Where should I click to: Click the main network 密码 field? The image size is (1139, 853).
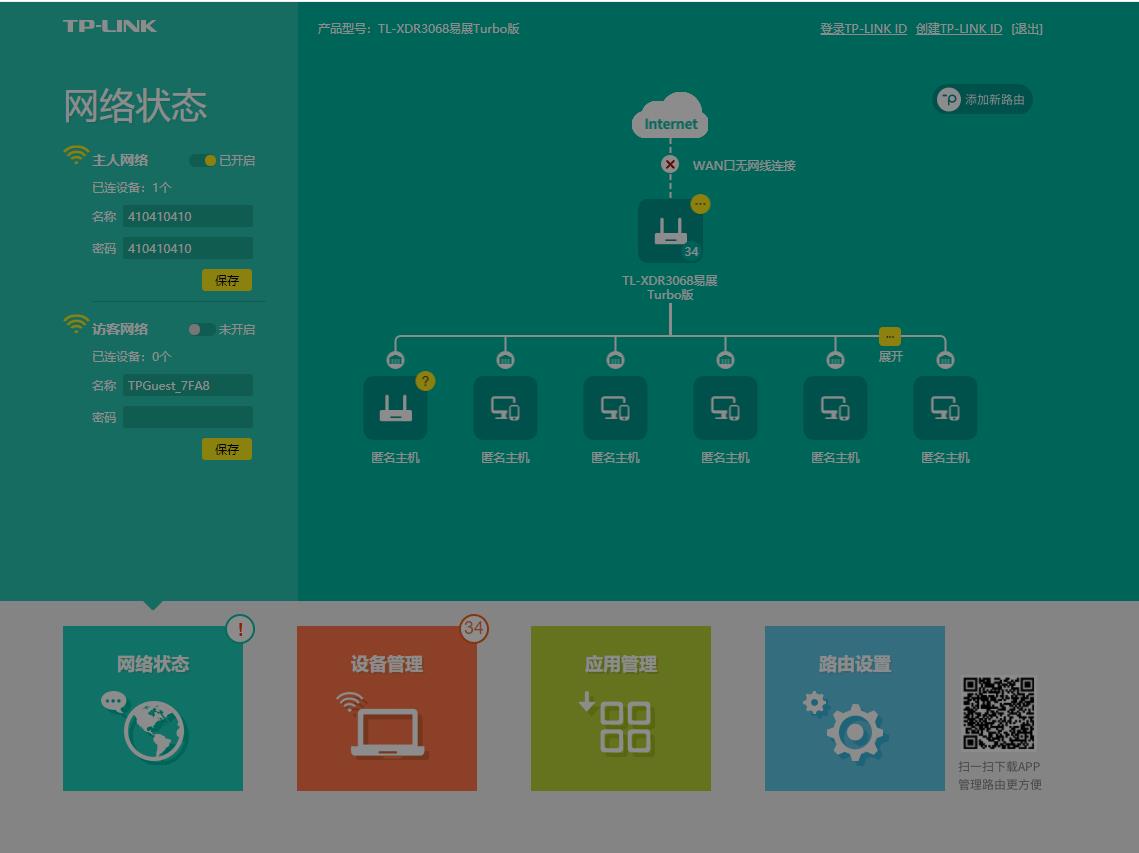tap(188, 248)
